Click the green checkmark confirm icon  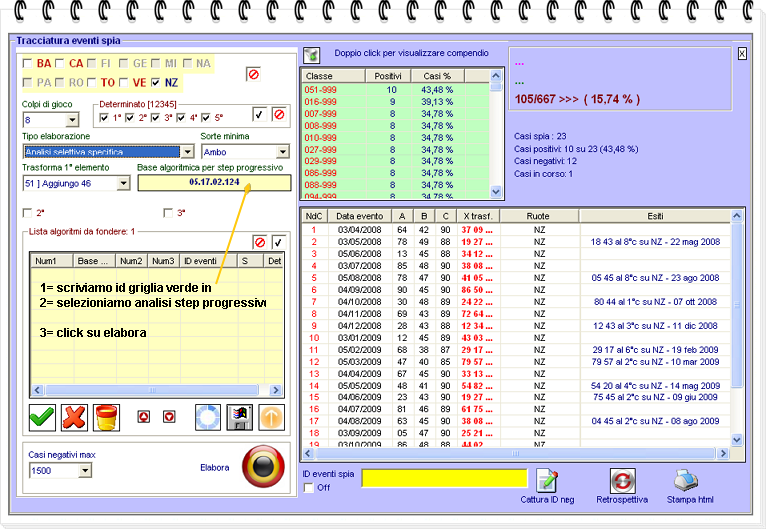(42, 418)
